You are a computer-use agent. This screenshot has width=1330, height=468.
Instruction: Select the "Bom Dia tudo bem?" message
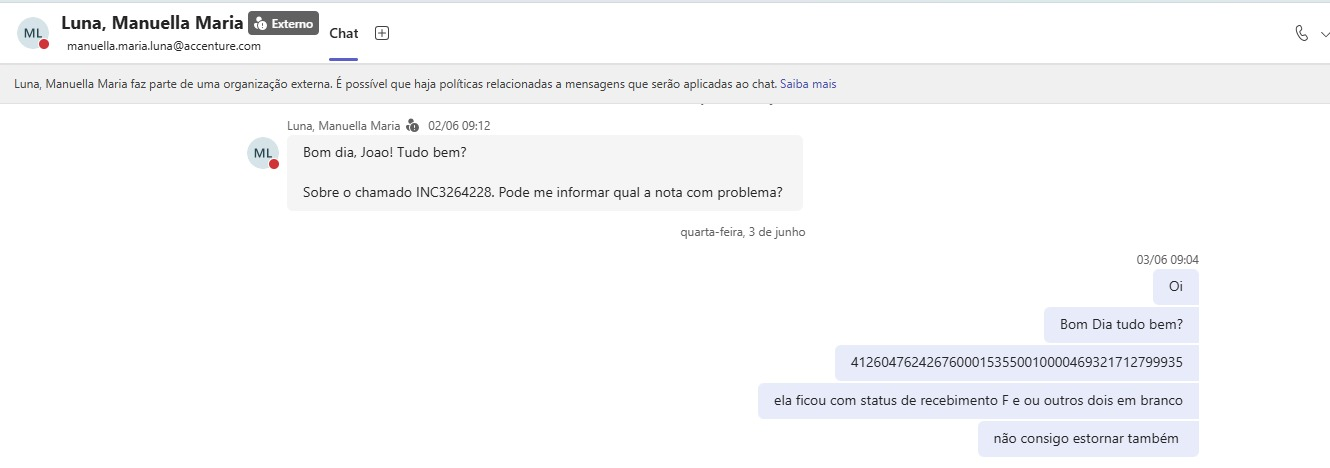click(1122, 325)
